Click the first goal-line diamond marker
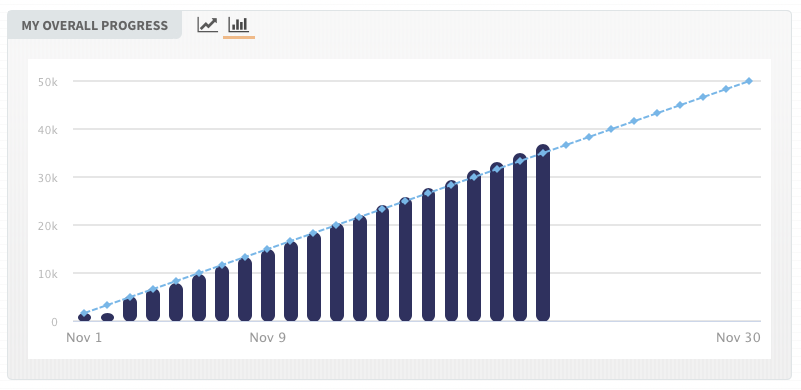 click(84, 313)
